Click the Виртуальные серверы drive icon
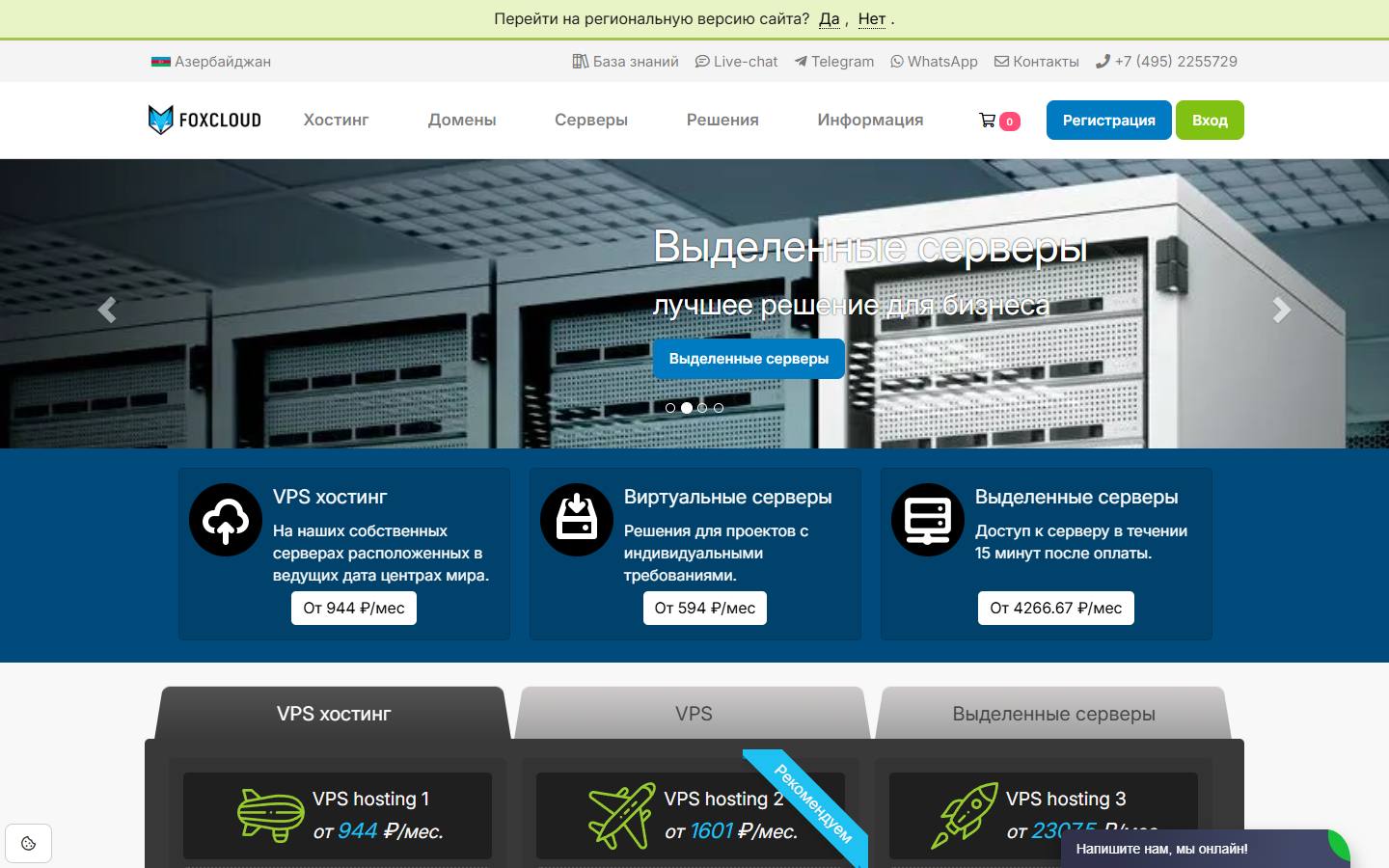This screenshot has height=868, width=1389. point(577,520)
